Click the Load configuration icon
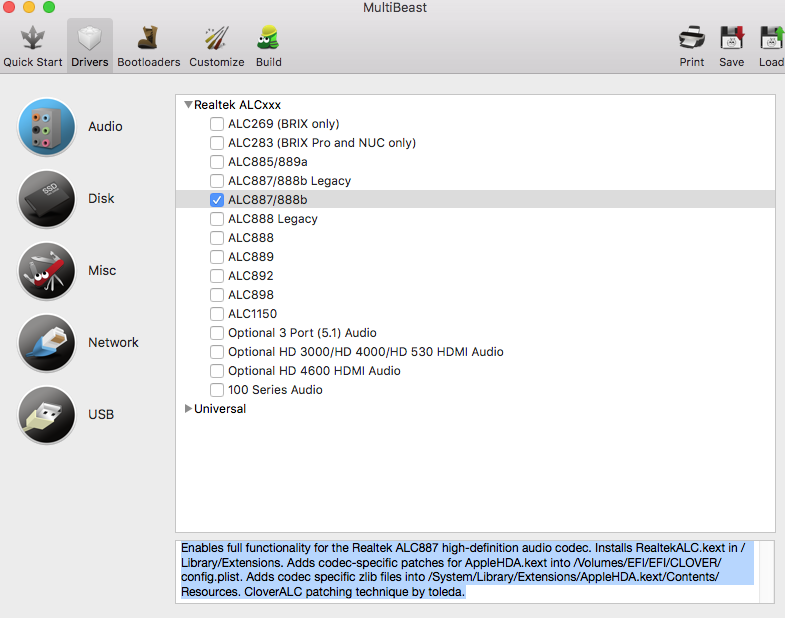The height and width of the screenshot is (618, 785). (x=772, y=38)
